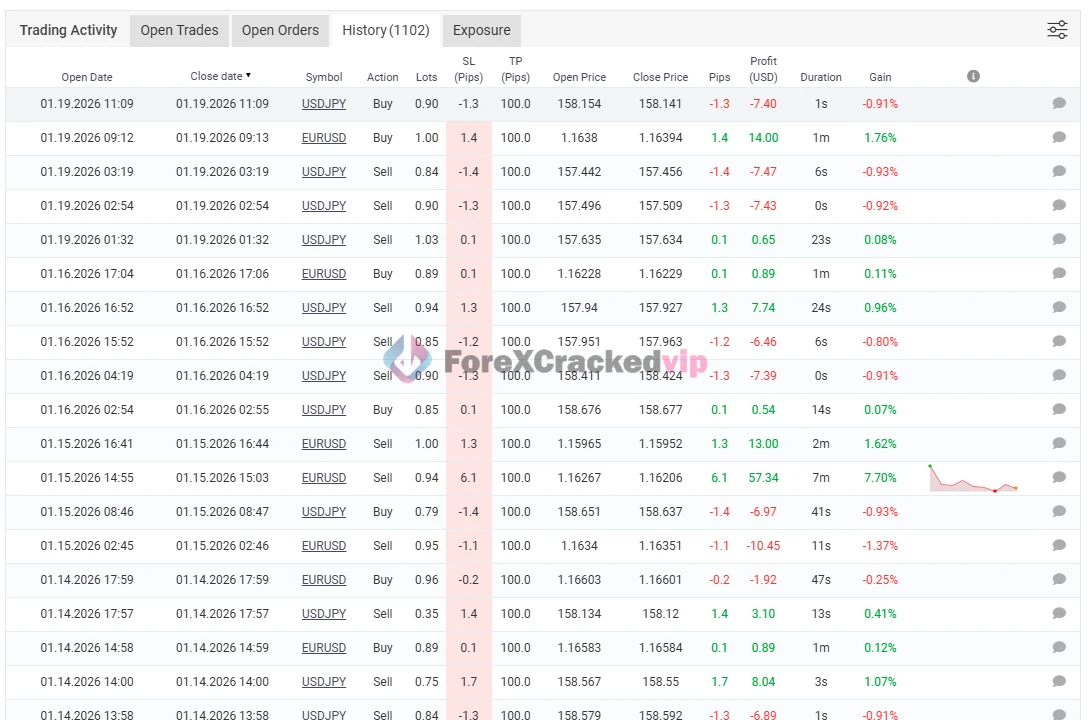
Task: Sort table by Gain column header
Action: pyautogui.click(x=880, y=77)
